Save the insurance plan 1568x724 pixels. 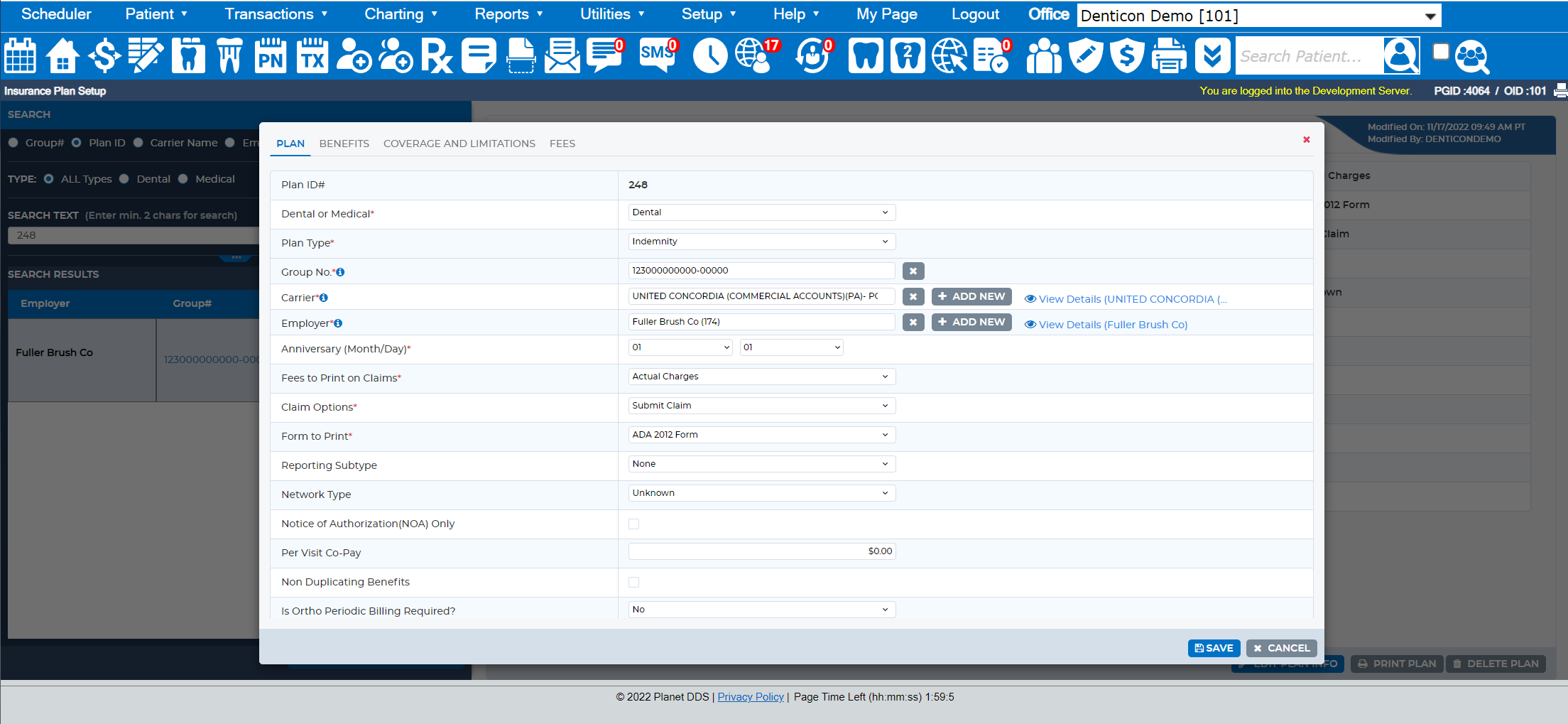pos(1214,648)
